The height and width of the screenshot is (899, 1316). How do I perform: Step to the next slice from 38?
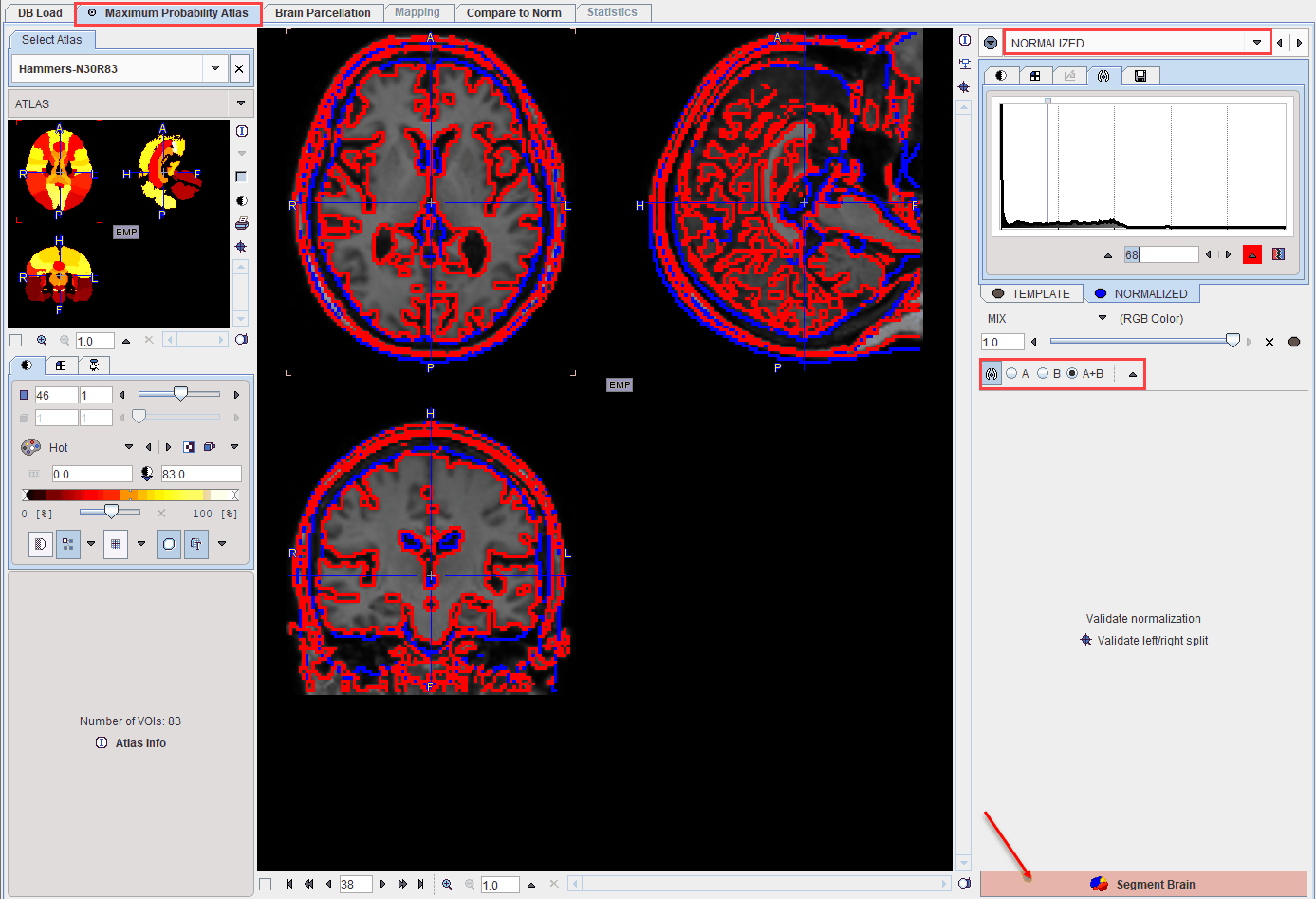point(382,884)
